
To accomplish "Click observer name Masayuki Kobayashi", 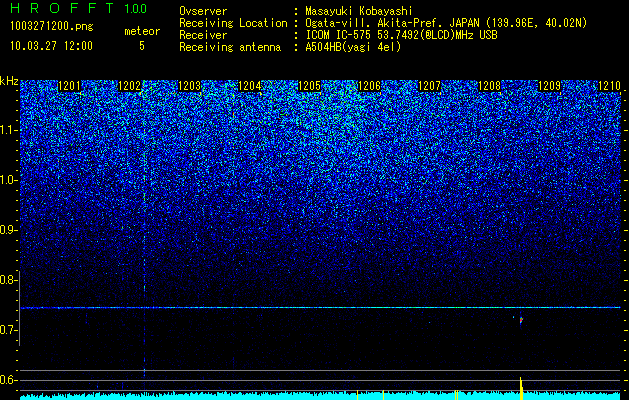I will coord(359,11).
